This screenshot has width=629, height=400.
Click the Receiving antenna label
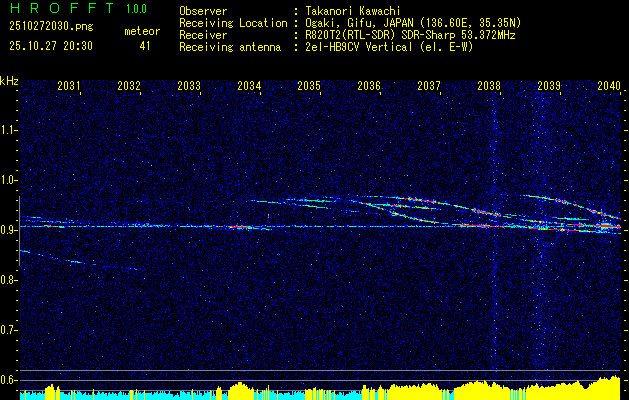230,47
